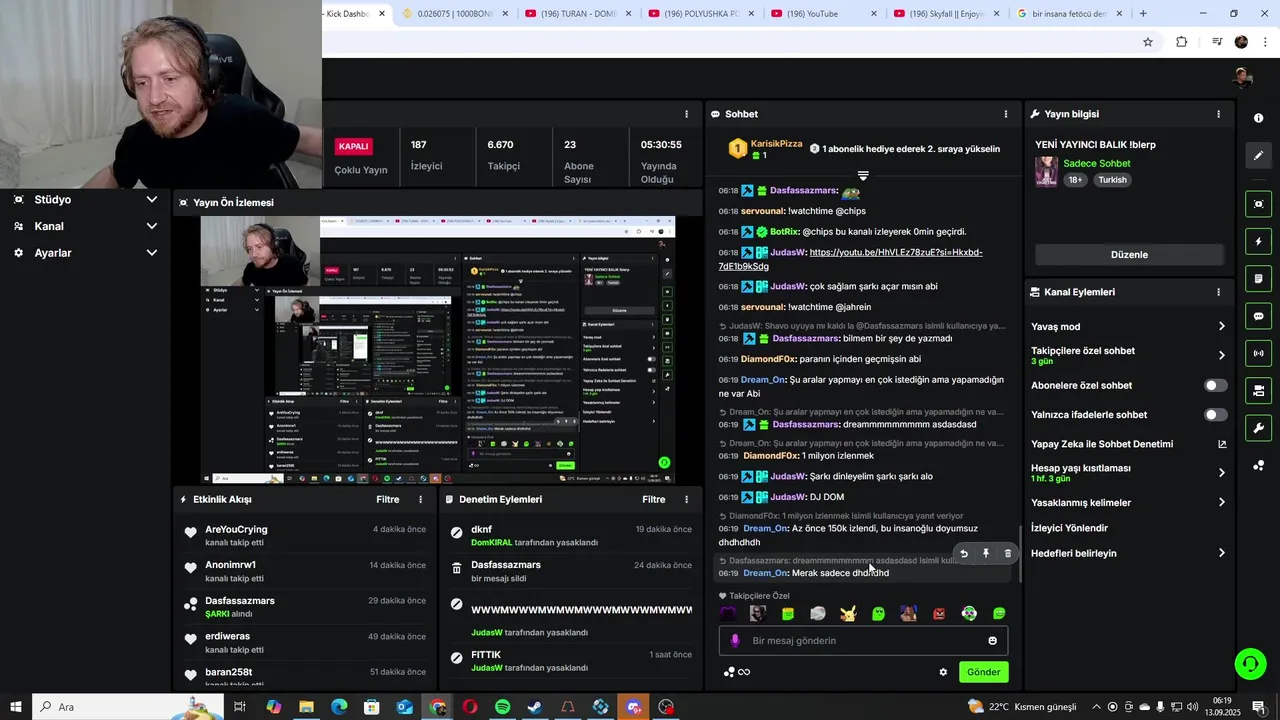Toggle the document panel icon in right sidebar

click(x=1258, y=278)
